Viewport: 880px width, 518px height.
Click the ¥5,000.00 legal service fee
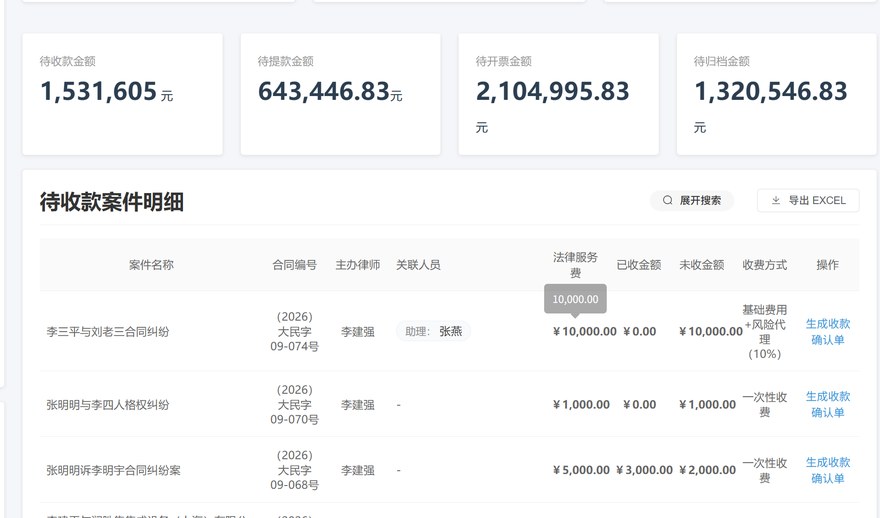coord(581,470)
